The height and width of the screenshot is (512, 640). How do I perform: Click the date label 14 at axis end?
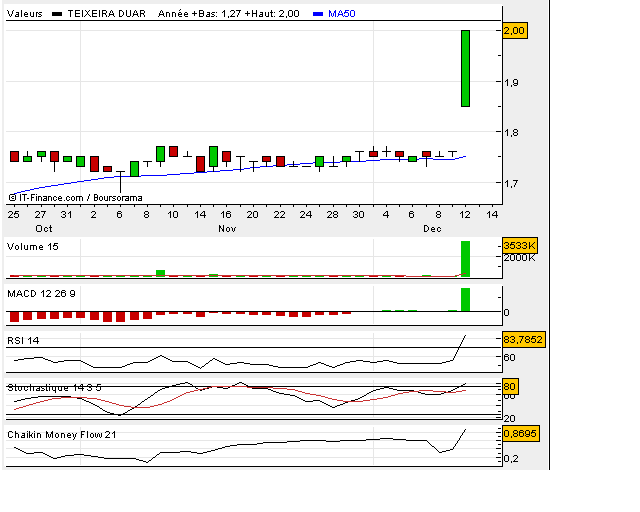(x=492, y=214)
